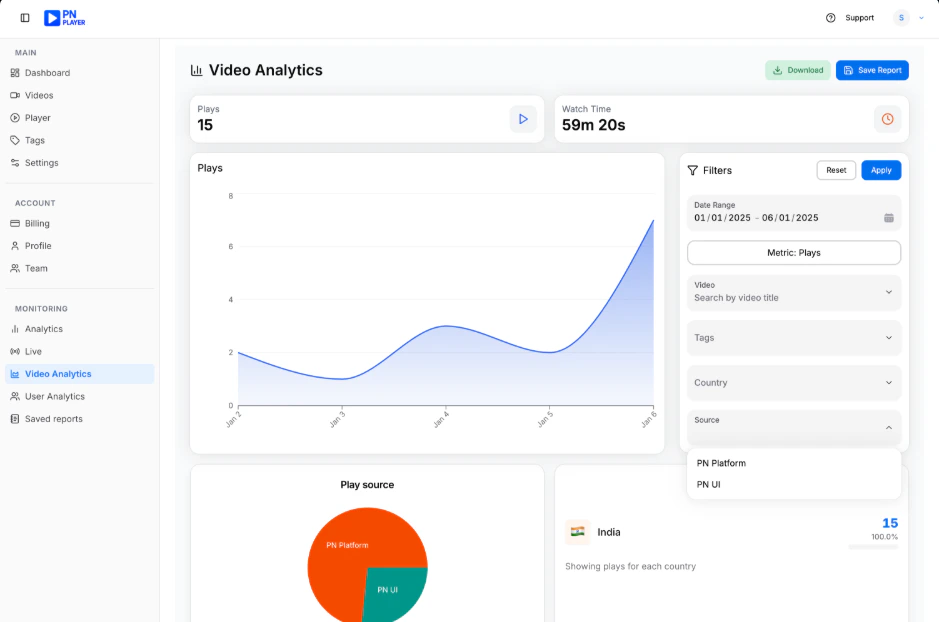Click the Profile person icon
Screen dimensions: 939x622
[x=15, y=246]
